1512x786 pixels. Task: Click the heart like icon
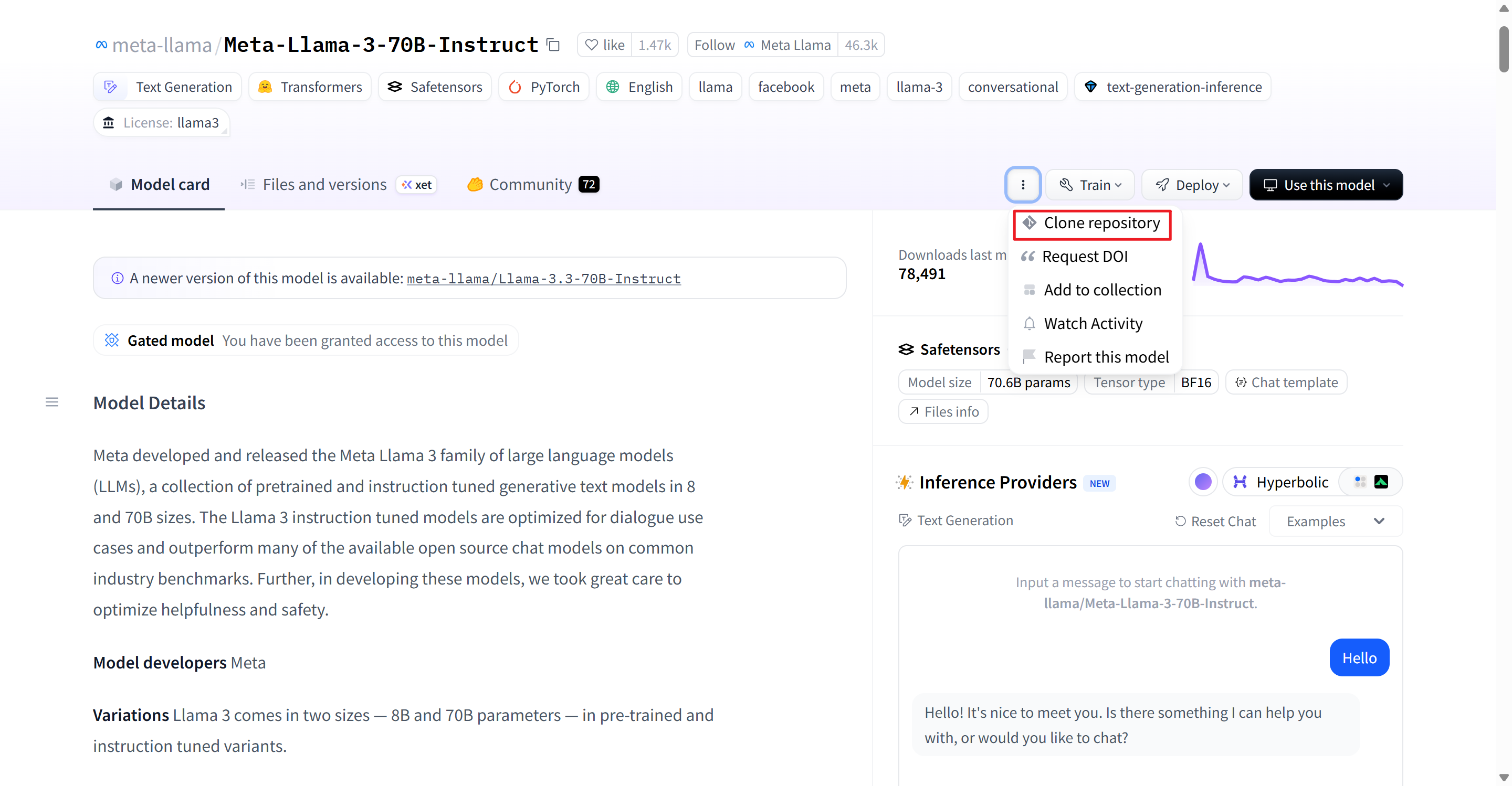tap(592, 45)
